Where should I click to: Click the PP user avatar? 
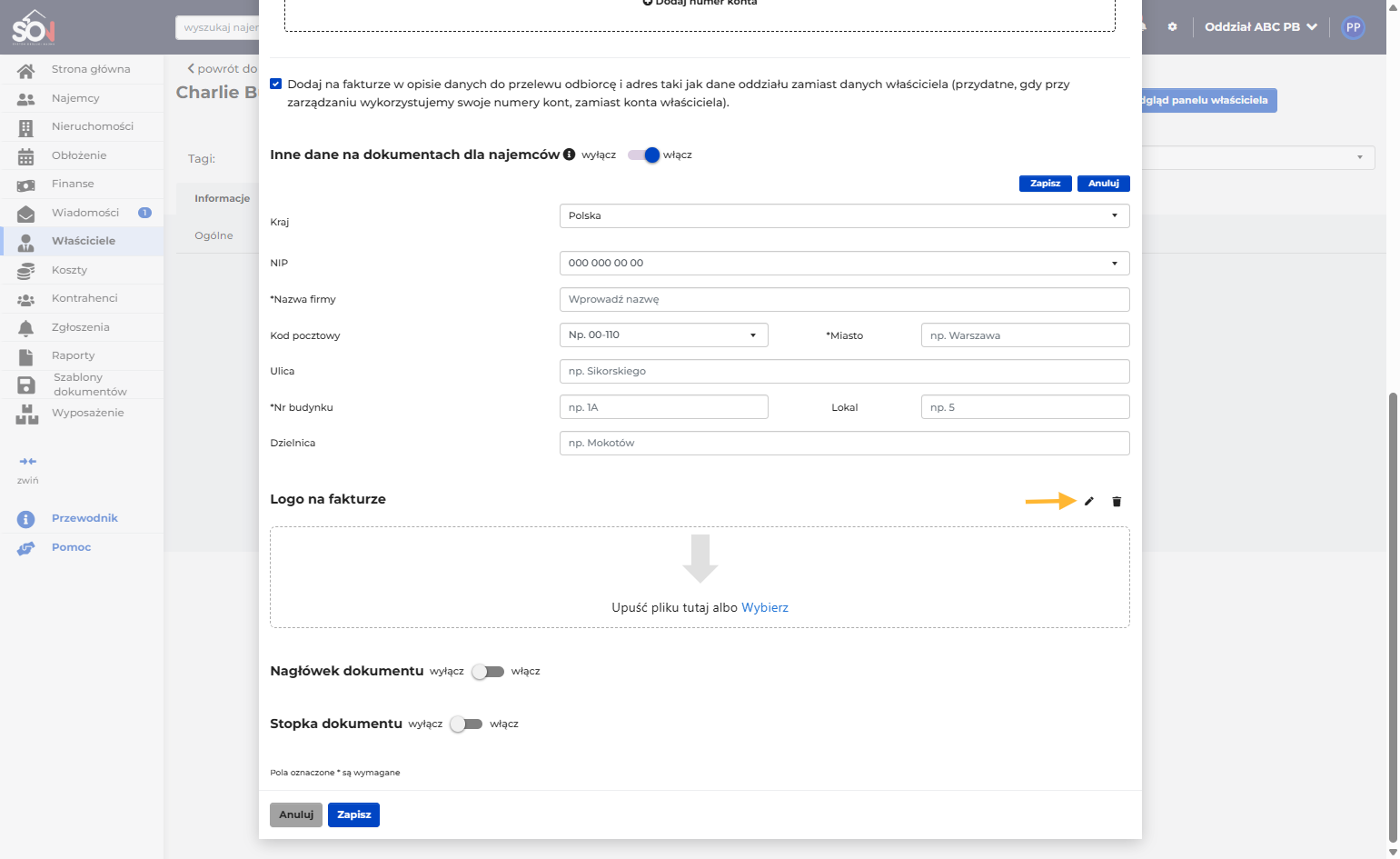(x=1353, y=27)
